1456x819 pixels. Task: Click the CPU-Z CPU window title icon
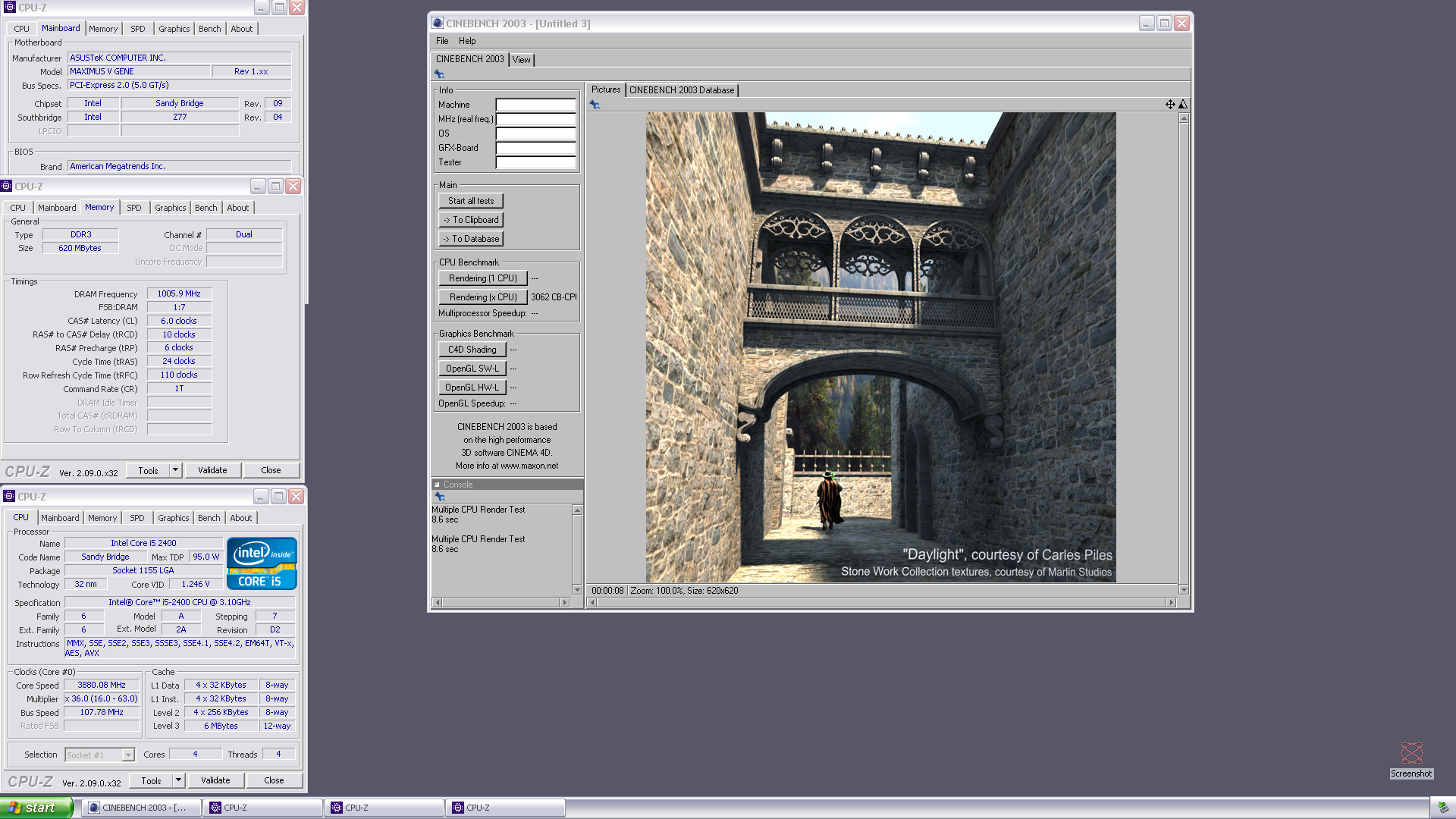pyautogui.click(x=9, y=497)
